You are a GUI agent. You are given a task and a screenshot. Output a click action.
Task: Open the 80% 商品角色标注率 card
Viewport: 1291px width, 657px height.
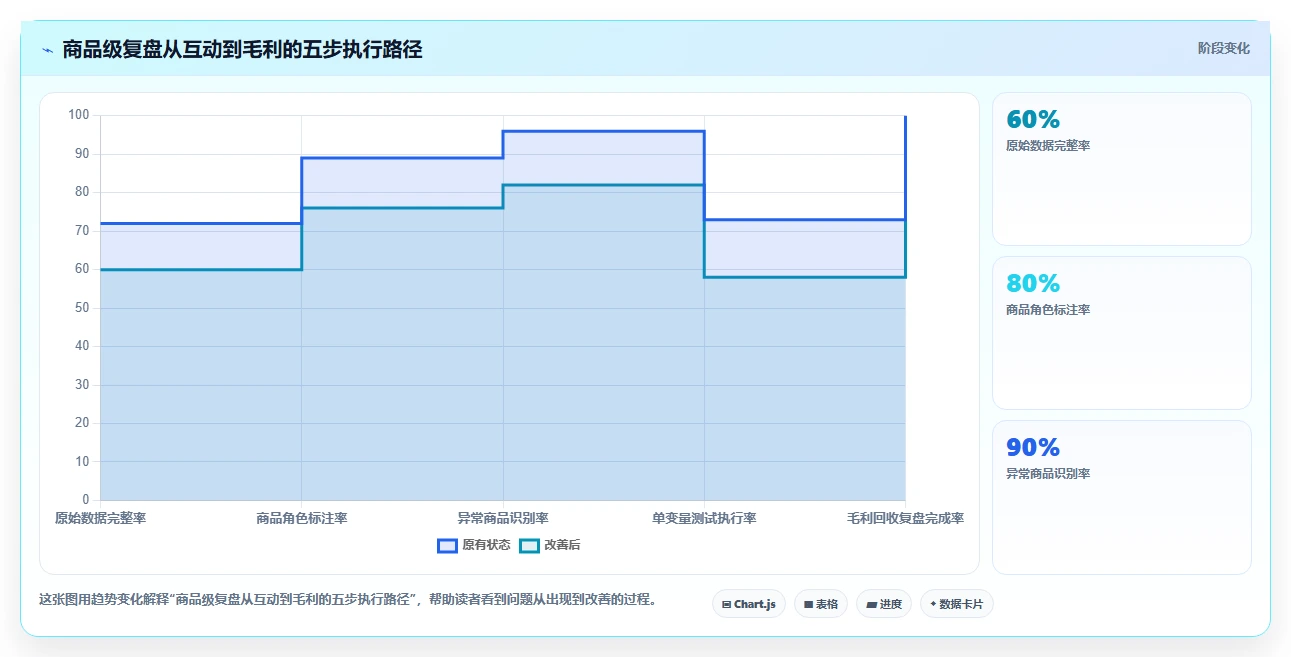click(x=1121, y=333)
